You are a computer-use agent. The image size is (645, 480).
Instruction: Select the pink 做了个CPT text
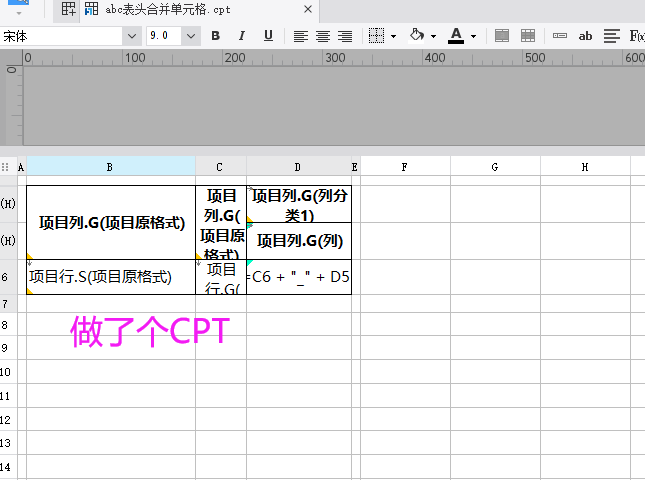(150, 331)
